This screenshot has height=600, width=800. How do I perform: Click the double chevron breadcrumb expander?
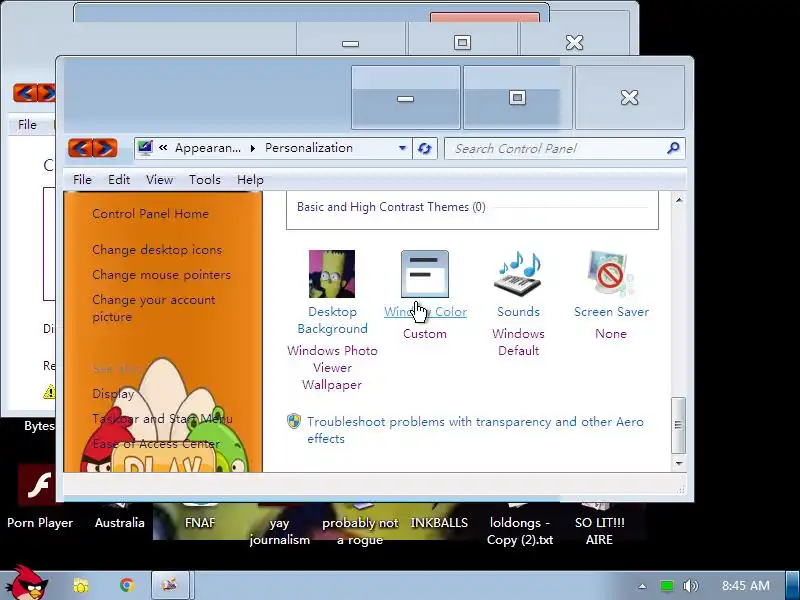[163, 148]
